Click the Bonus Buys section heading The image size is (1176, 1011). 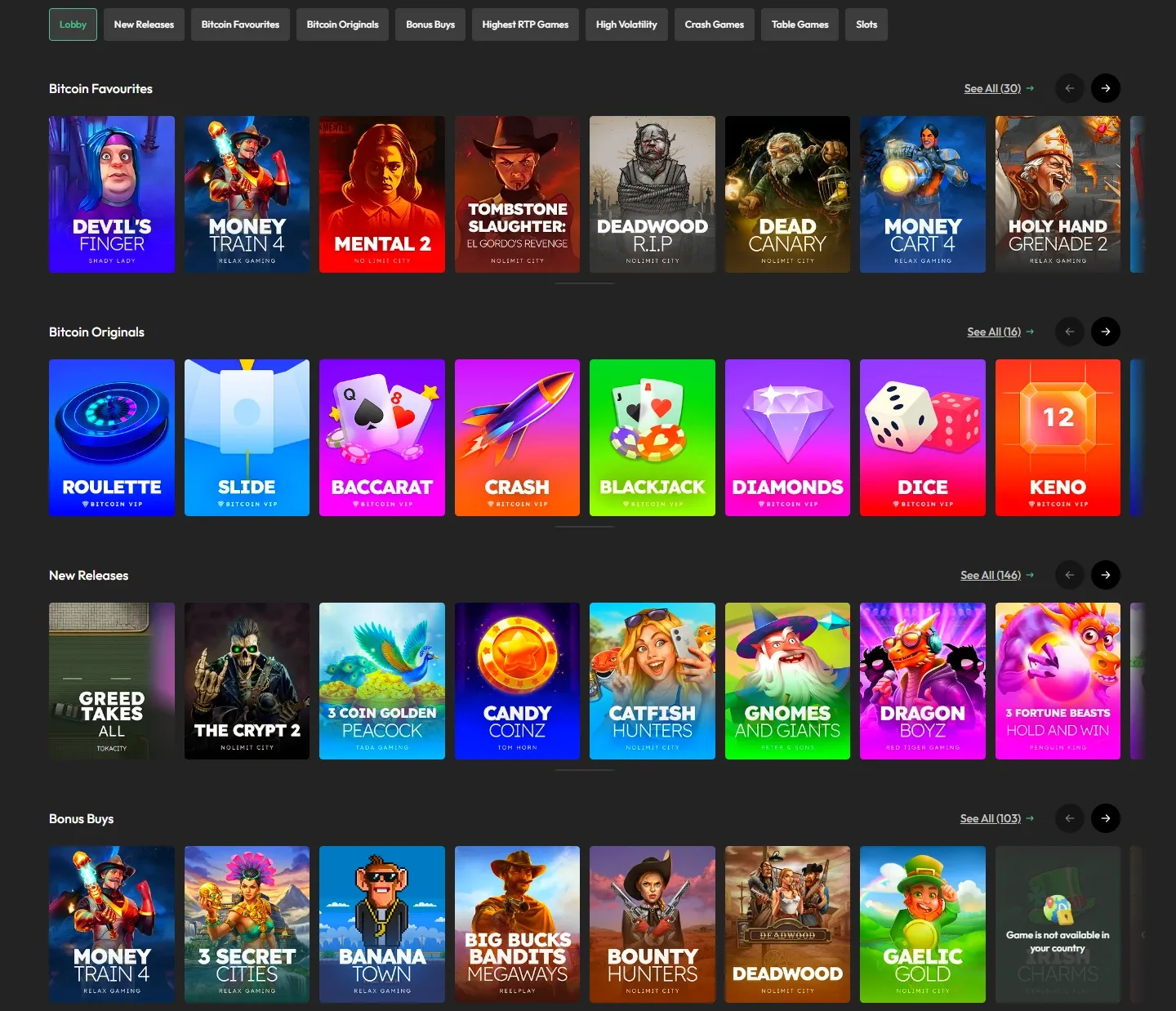[81, 818]
